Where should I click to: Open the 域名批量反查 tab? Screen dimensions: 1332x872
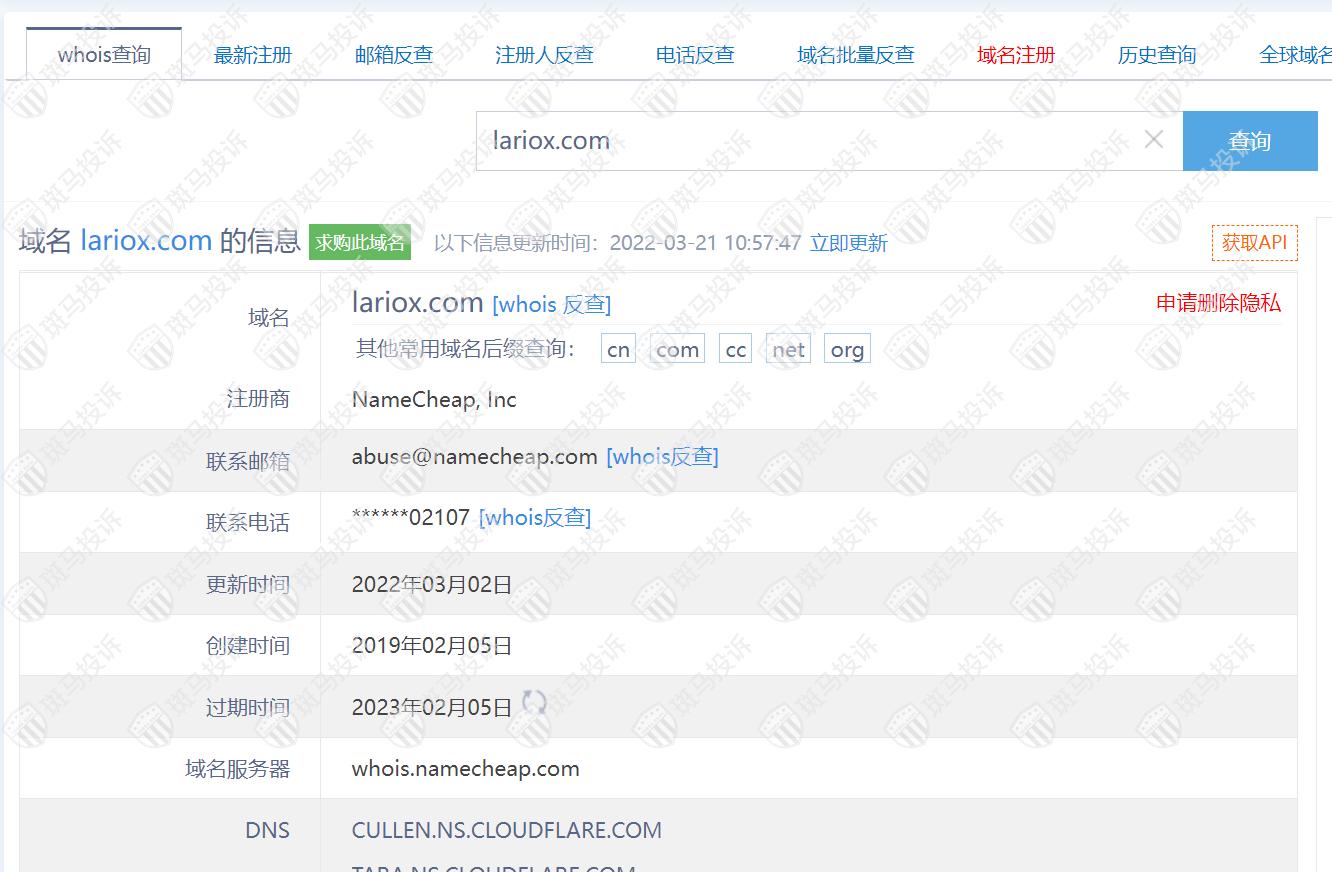(855, 55)
